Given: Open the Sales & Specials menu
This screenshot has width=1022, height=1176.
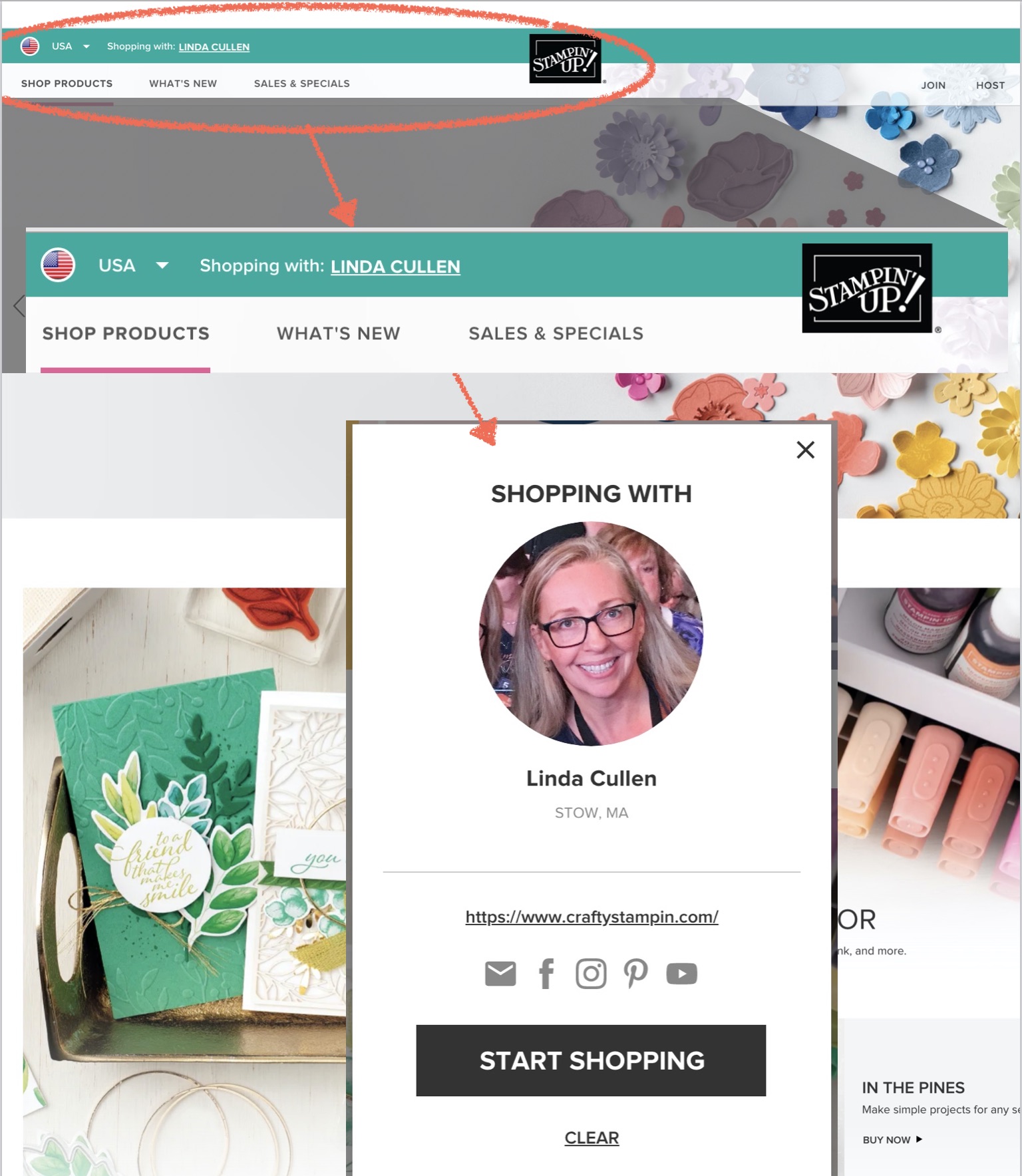Looking at the screenshot, I should tap(301, 84).
